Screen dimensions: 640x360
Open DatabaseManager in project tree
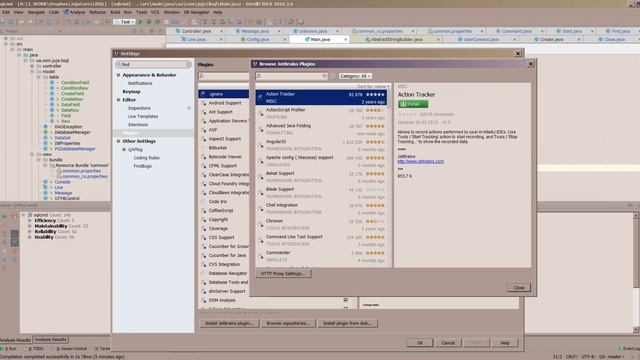(72, 132)
